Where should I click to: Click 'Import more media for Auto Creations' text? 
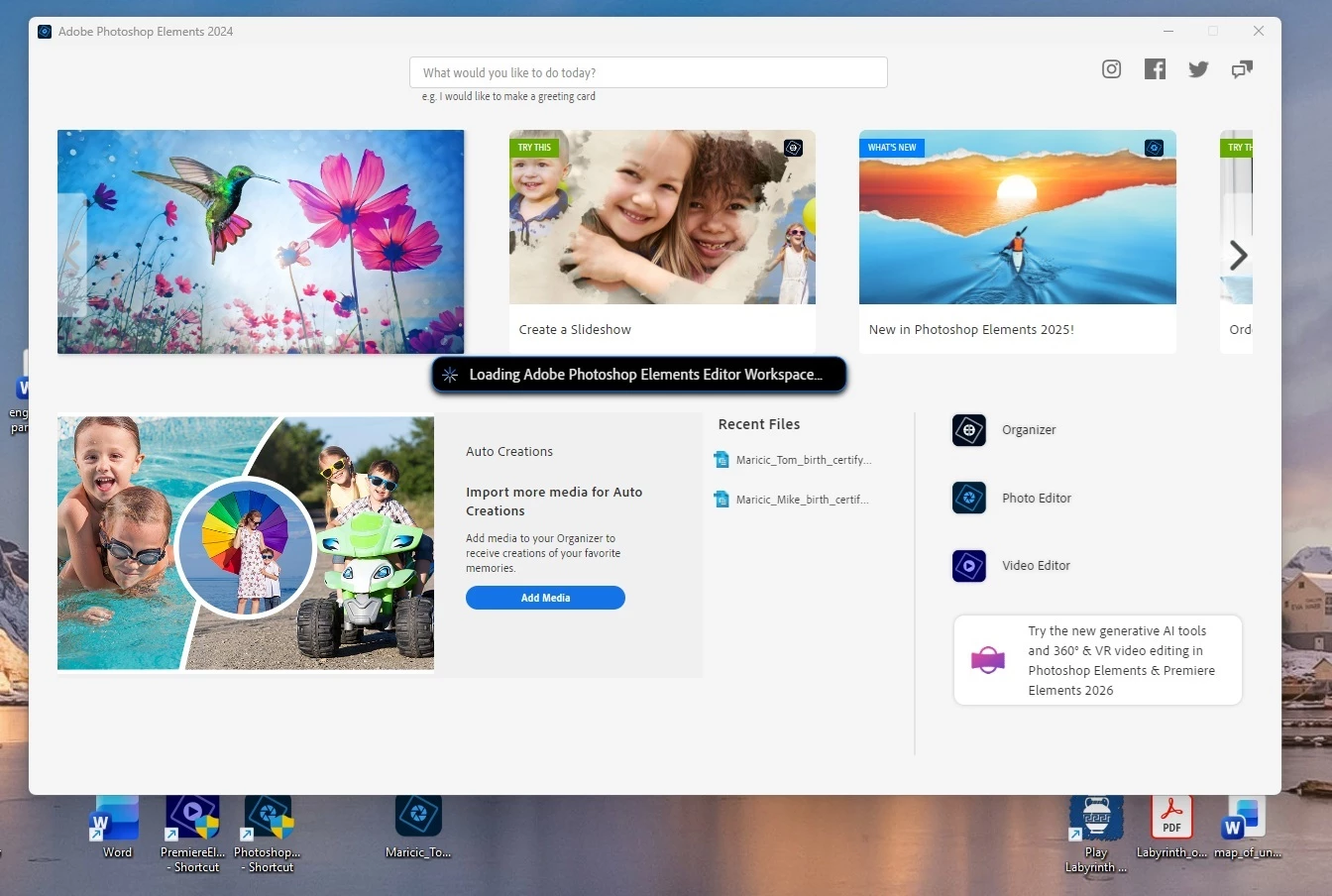pos(554,502)
